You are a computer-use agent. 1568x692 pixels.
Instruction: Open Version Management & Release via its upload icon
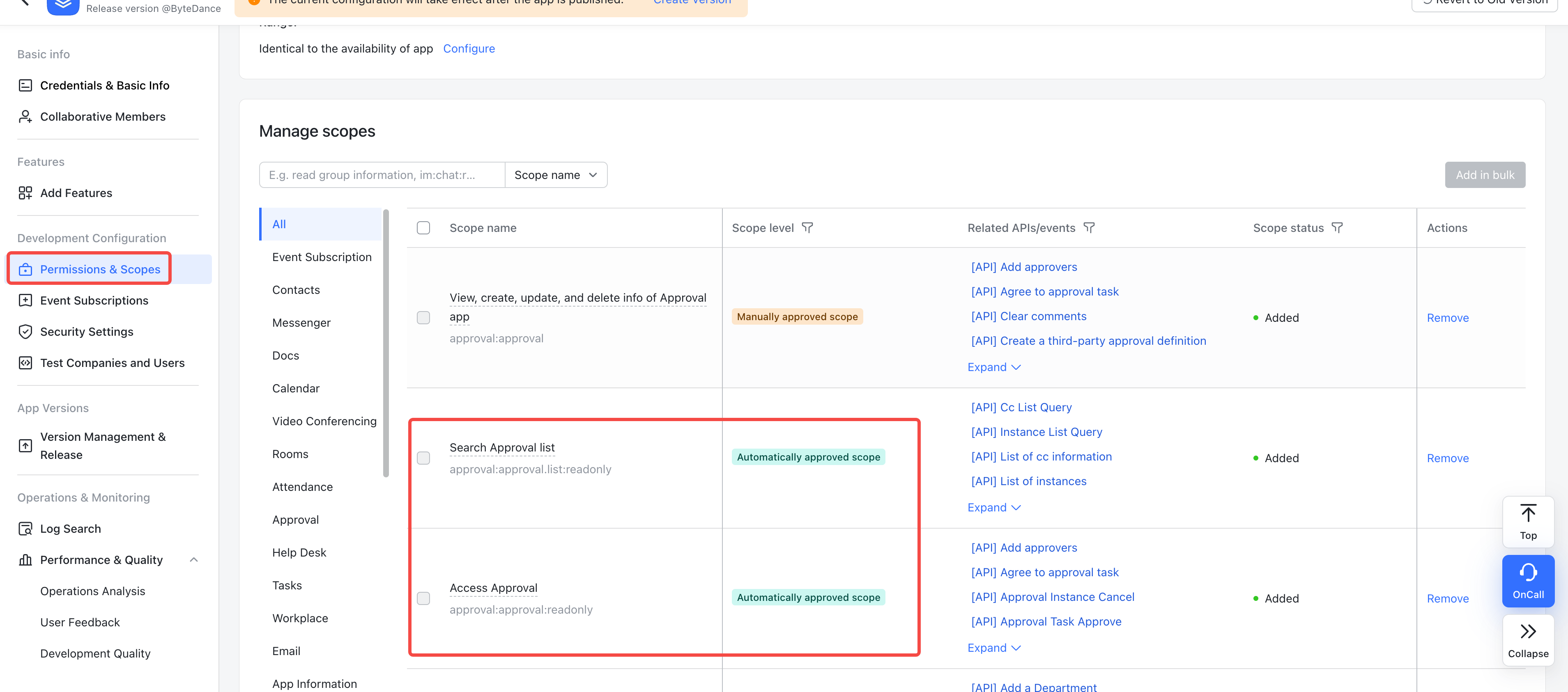[25, 446]
